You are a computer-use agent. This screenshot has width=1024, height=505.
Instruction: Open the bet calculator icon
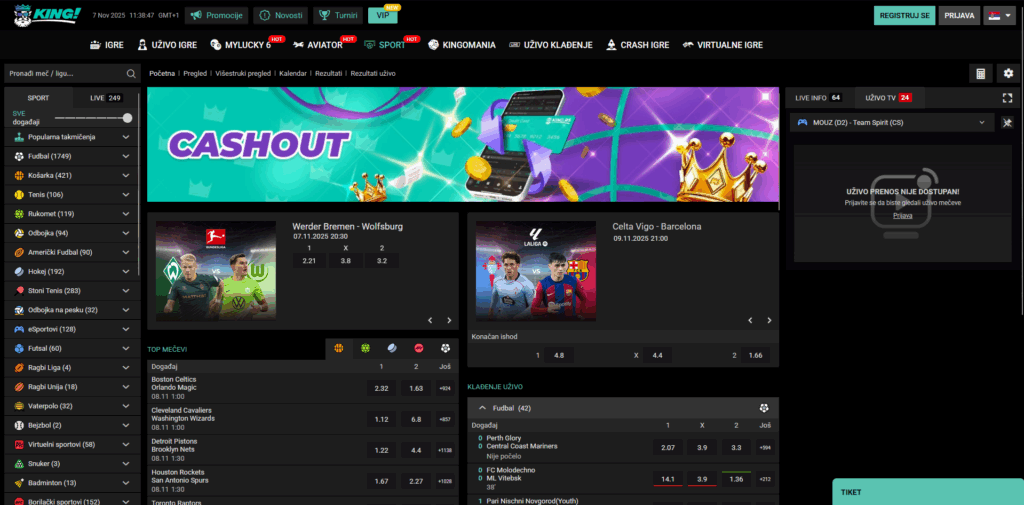[x=981, y=74]
